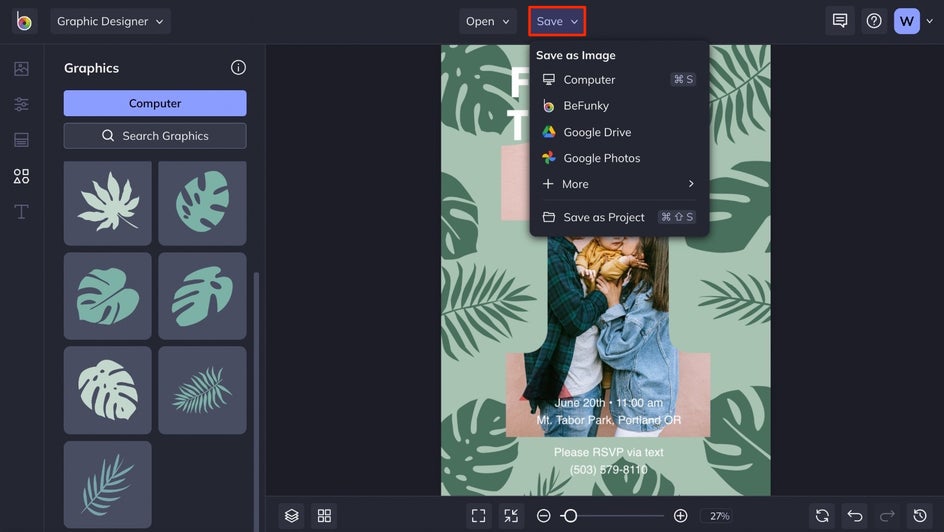
Task: Expand the More submenu
Action: [619, 184]
